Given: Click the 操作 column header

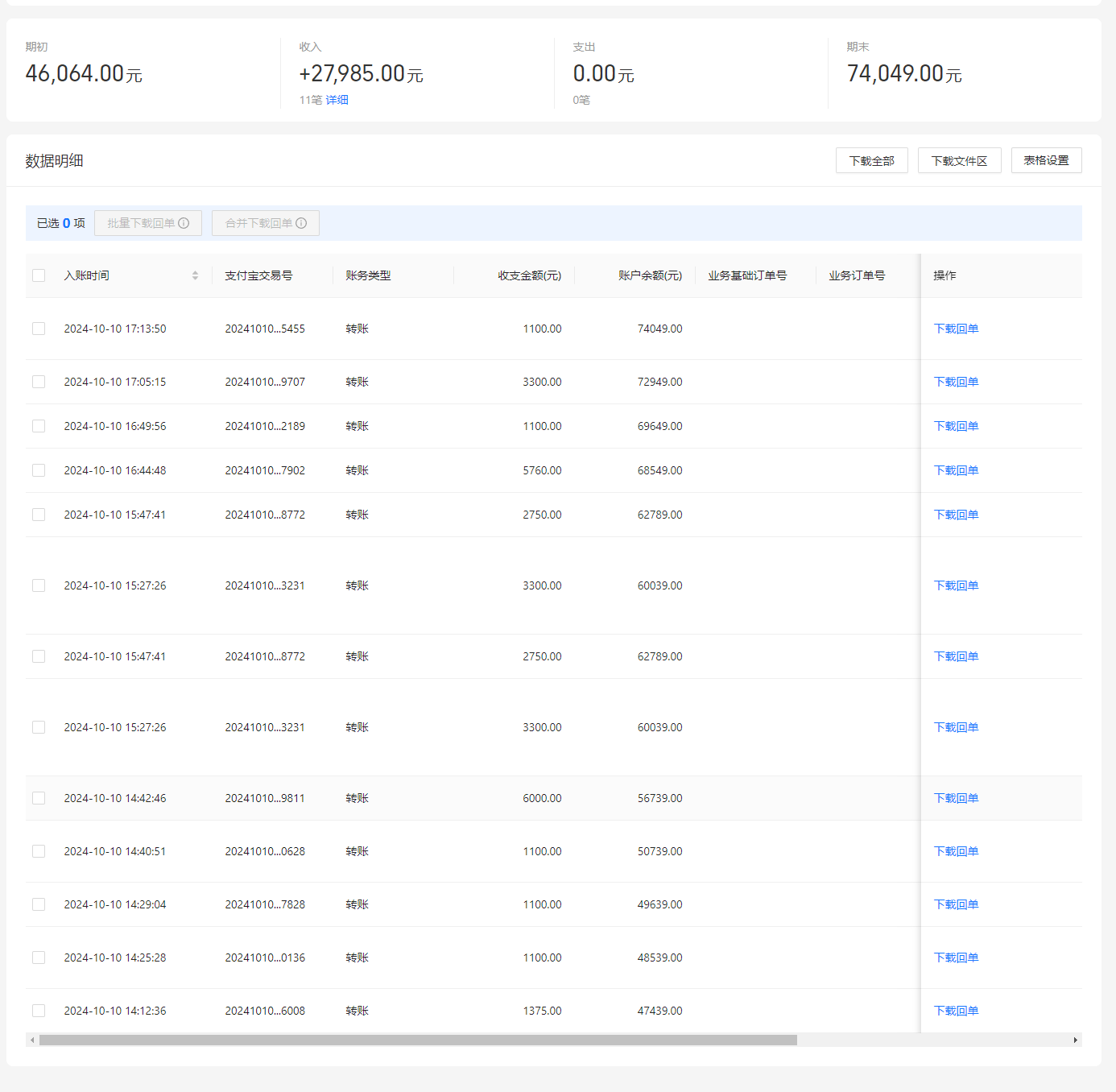Looking at the screenshot, I should 944,275.
